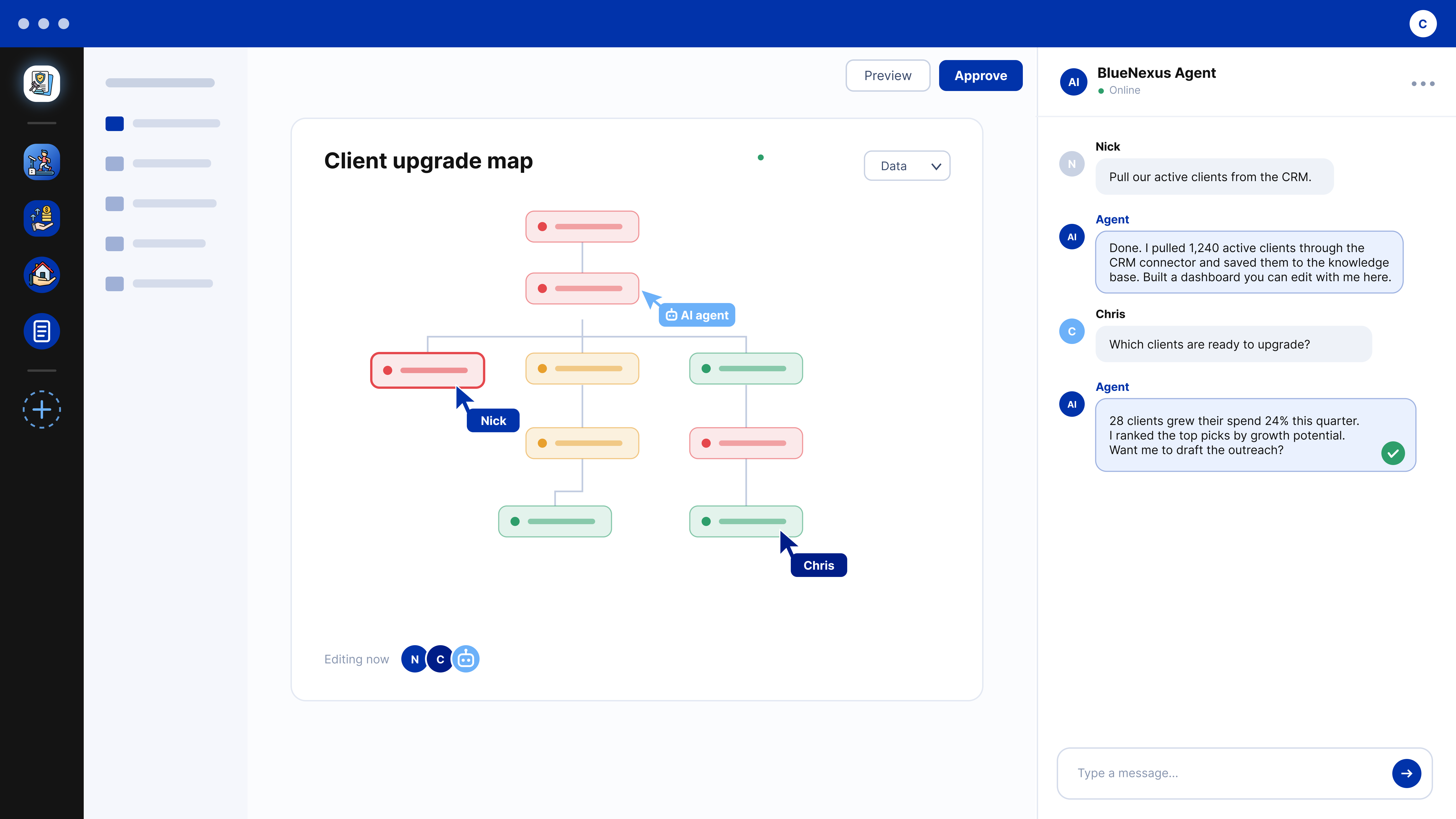
Task: Select the red node in right column
Action: [x=746, y=443]
